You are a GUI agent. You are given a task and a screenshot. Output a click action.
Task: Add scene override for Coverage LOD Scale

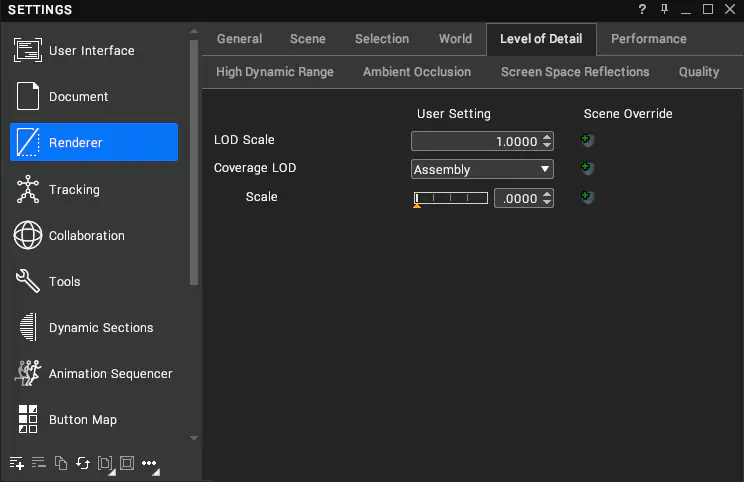pos(587,197)
